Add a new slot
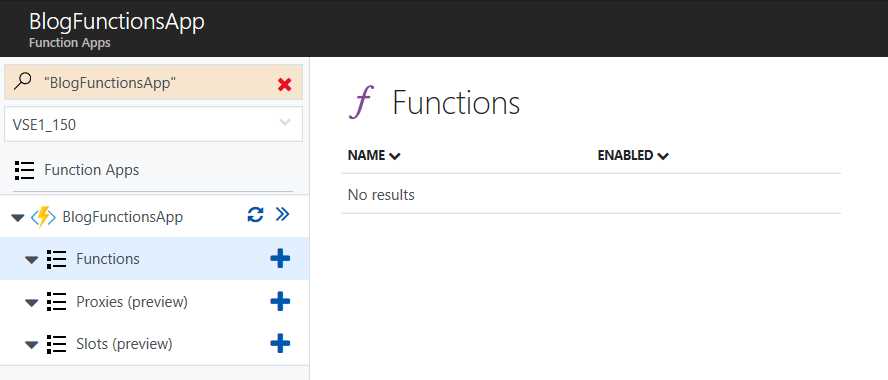The image size is (888, 380). [x=280, y=343]
